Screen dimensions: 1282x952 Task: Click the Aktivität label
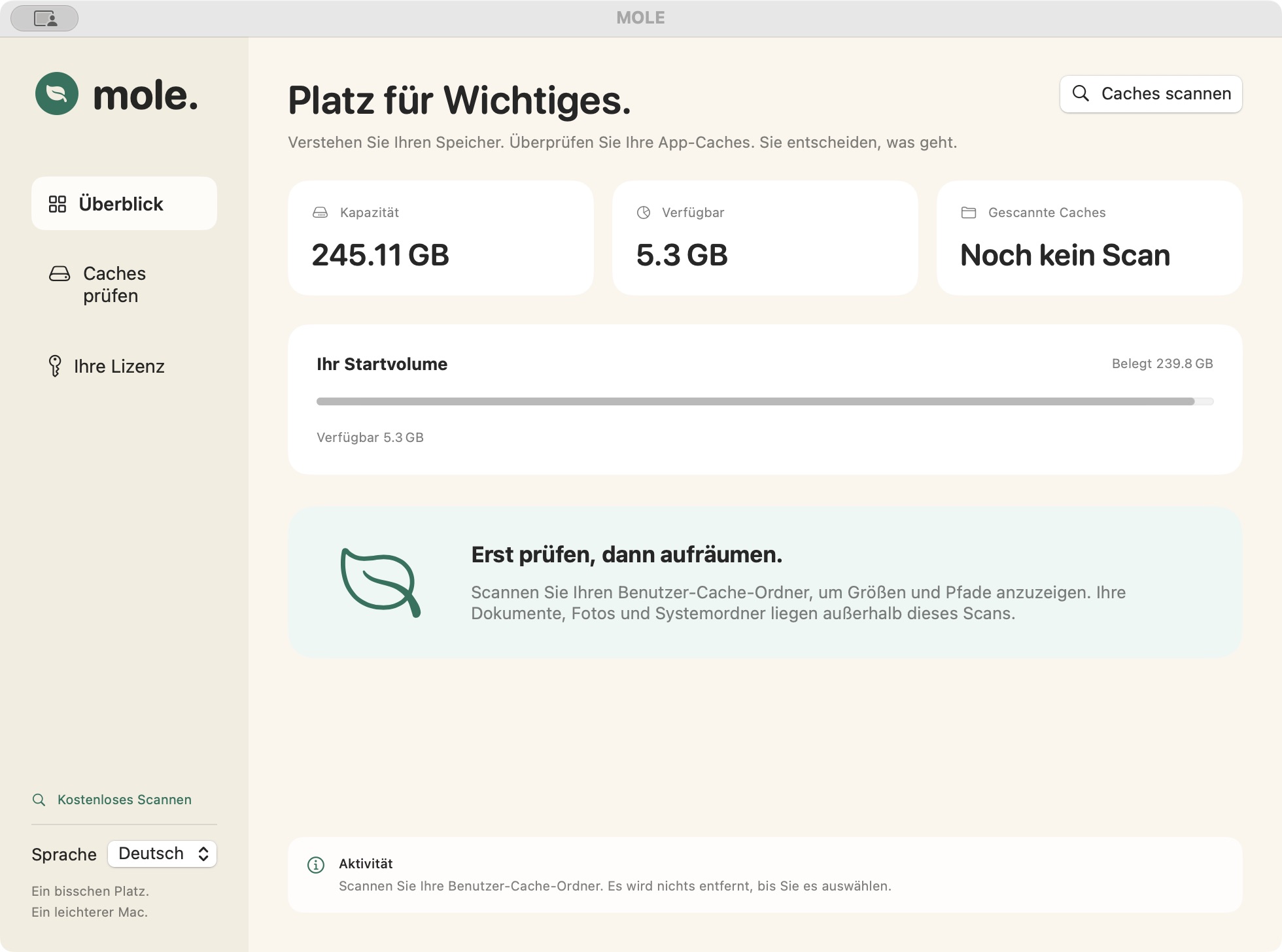[366, 864]
